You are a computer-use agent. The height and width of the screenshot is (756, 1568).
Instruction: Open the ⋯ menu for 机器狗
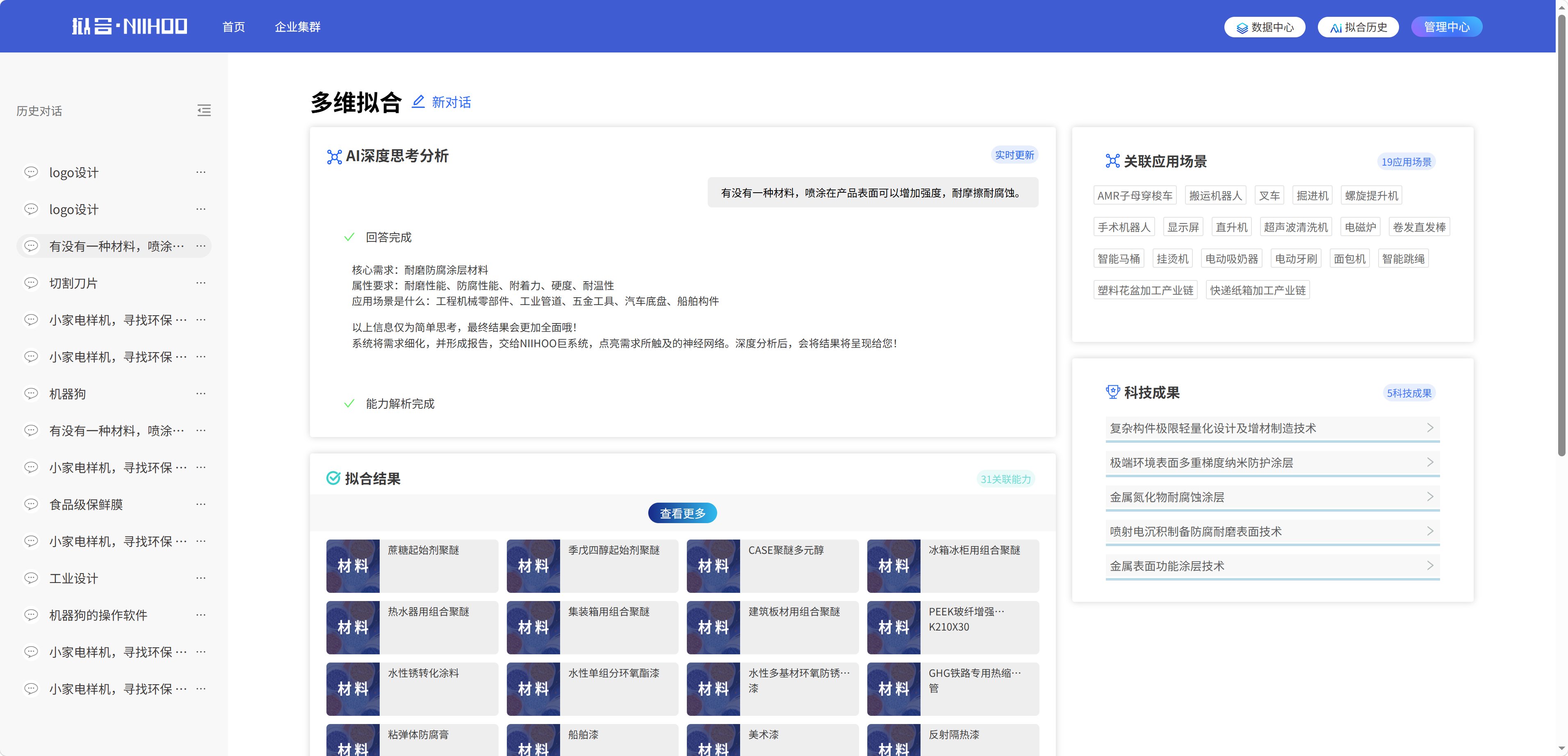click(x=201, y=393)
